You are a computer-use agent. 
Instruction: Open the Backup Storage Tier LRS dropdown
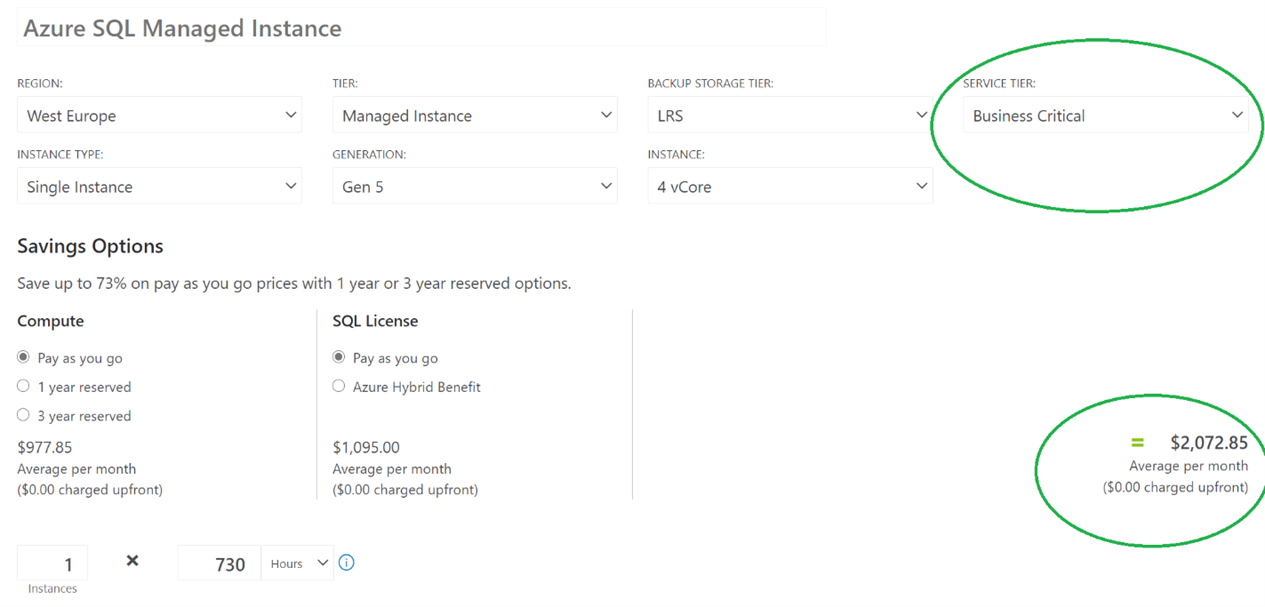pyautogui.click(x=790, y=116)
